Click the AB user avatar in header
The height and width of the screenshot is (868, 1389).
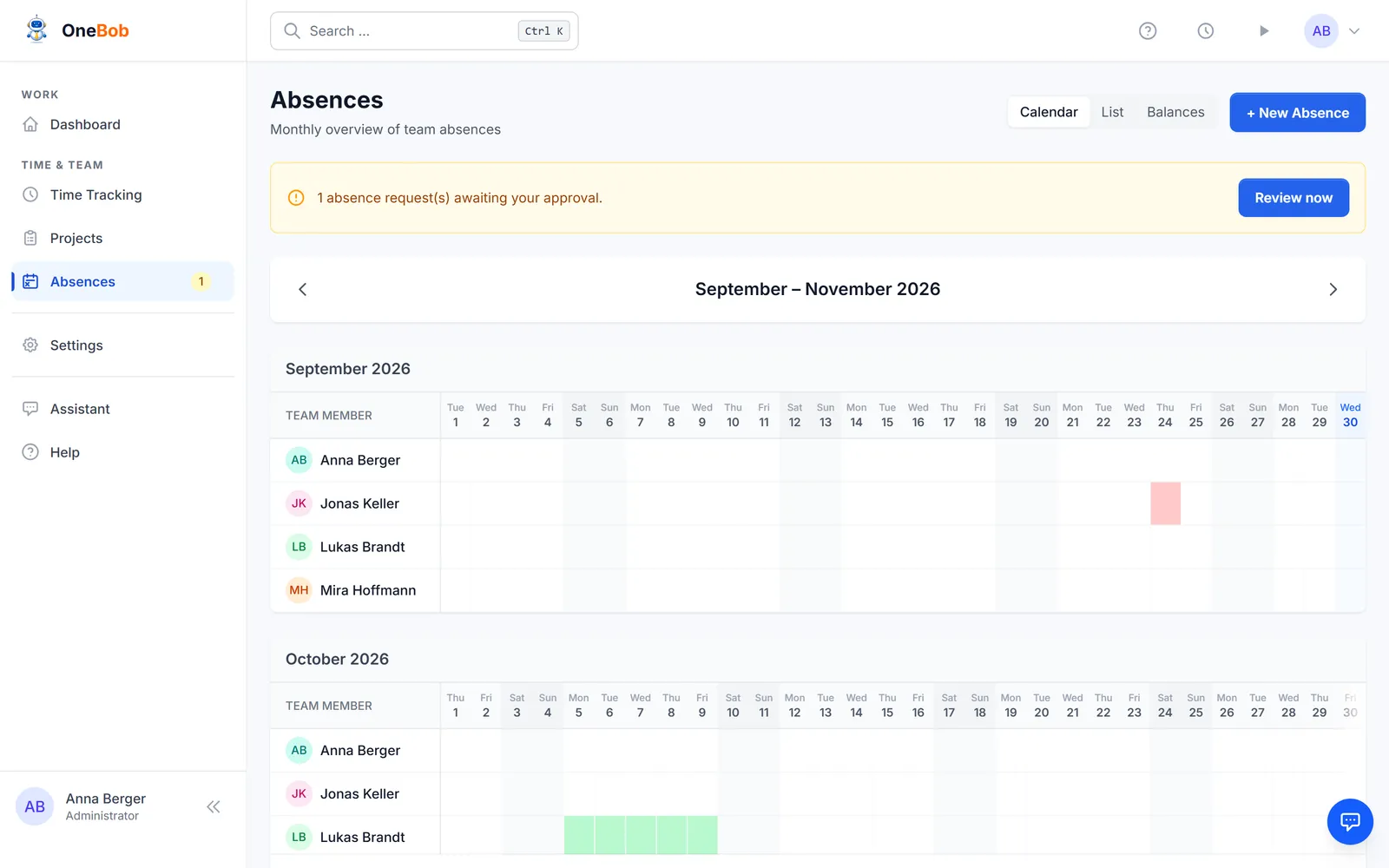(x=1321, y=30)
